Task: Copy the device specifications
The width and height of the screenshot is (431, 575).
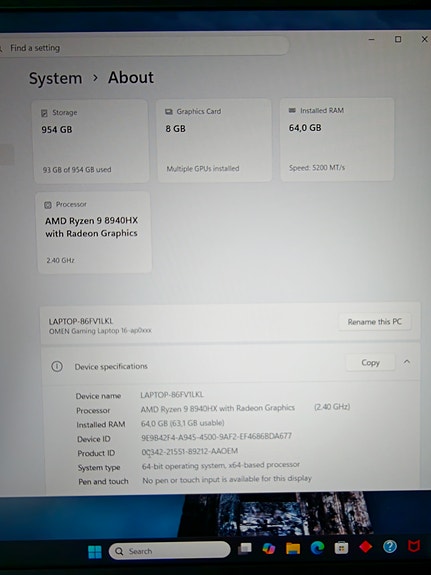Action: [370, 363]
